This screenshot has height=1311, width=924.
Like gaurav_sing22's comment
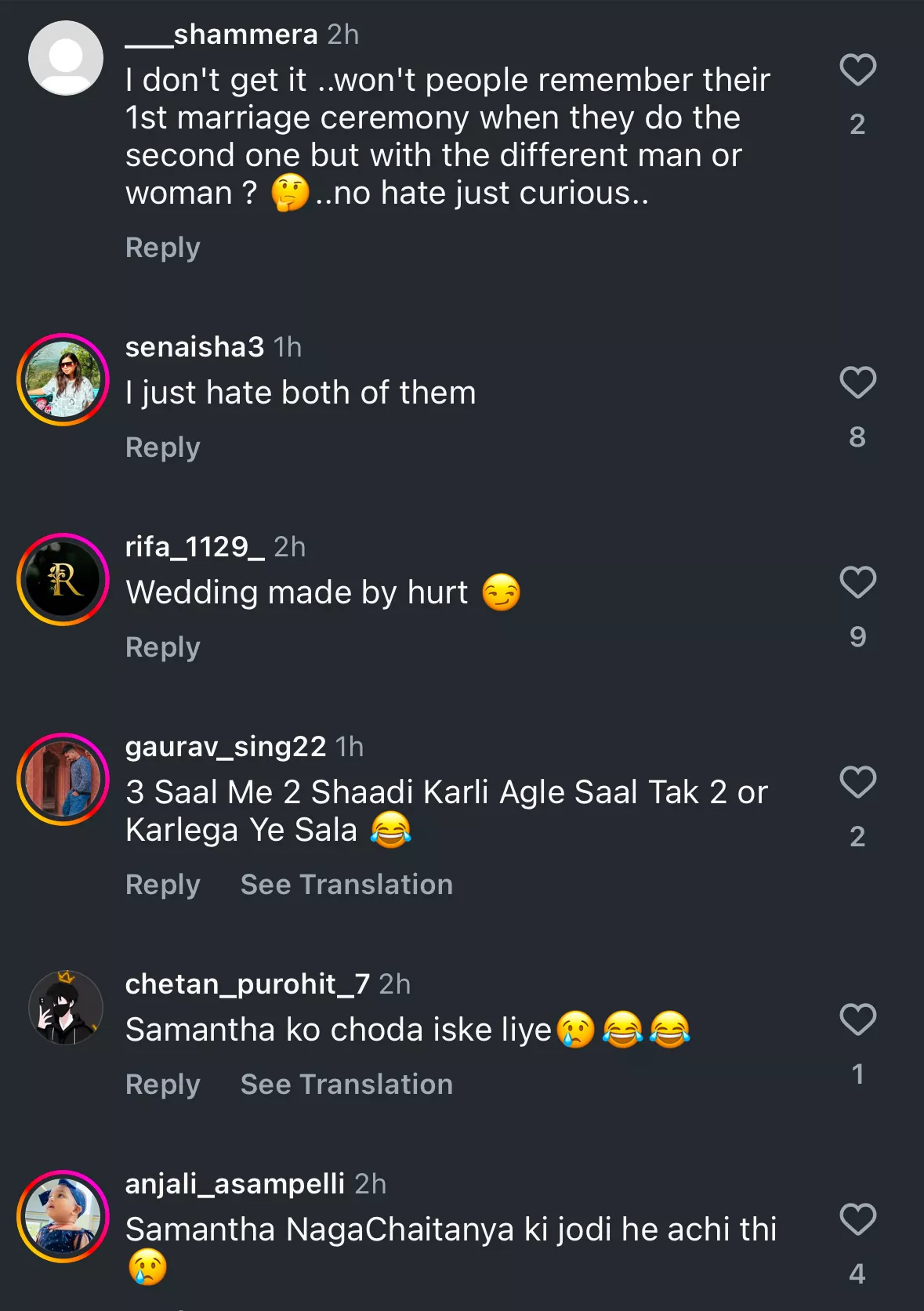[x=857, y=782]
